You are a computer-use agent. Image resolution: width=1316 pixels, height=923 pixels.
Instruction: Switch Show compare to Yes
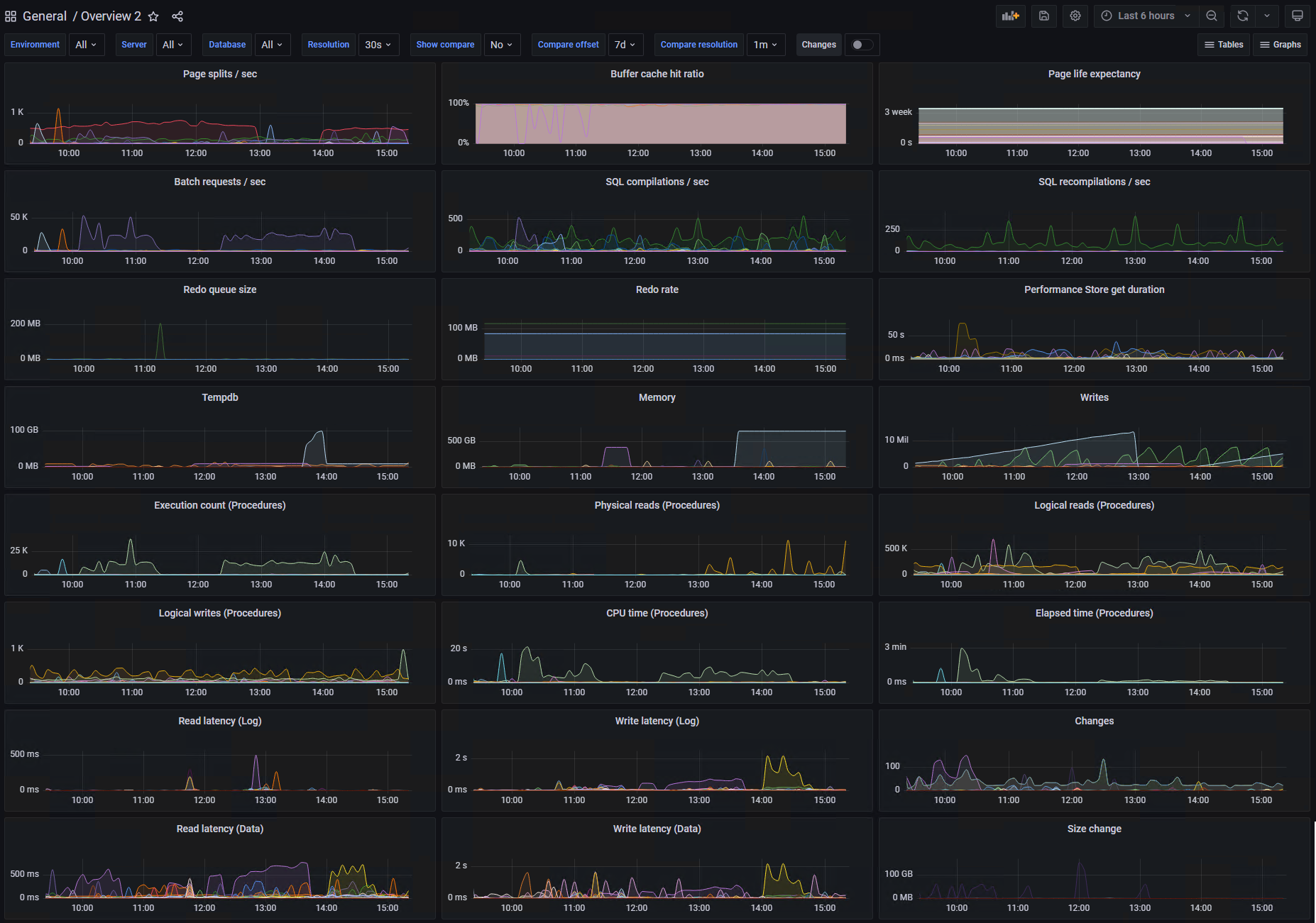click(x=502, y=44)
